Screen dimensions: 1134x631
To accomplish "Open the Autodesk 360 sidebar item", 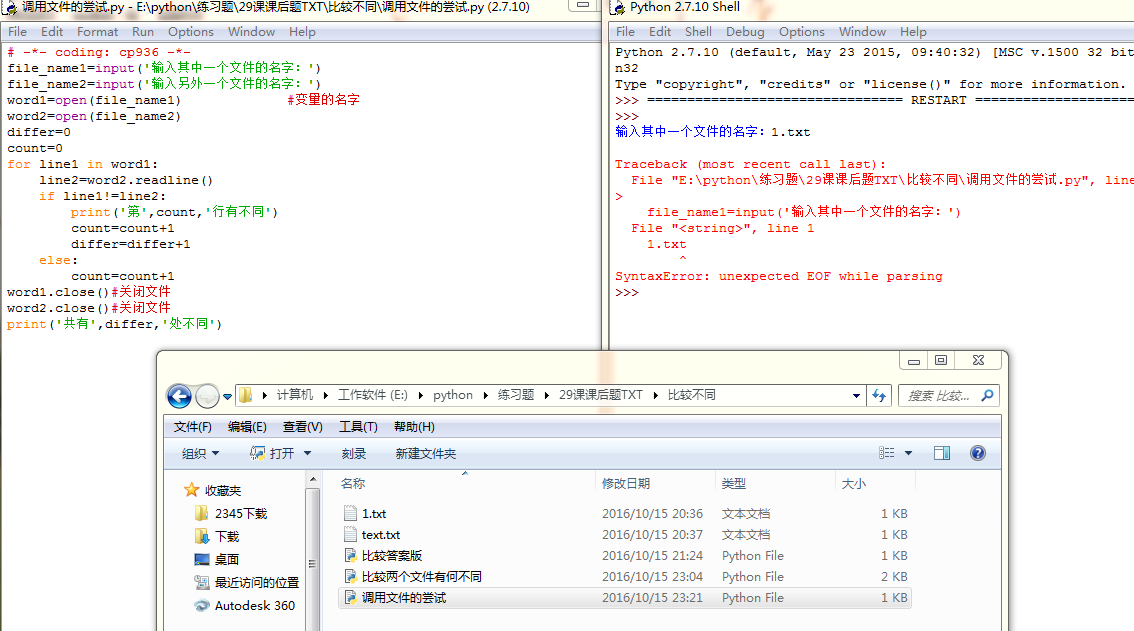I will click(254, 605).
